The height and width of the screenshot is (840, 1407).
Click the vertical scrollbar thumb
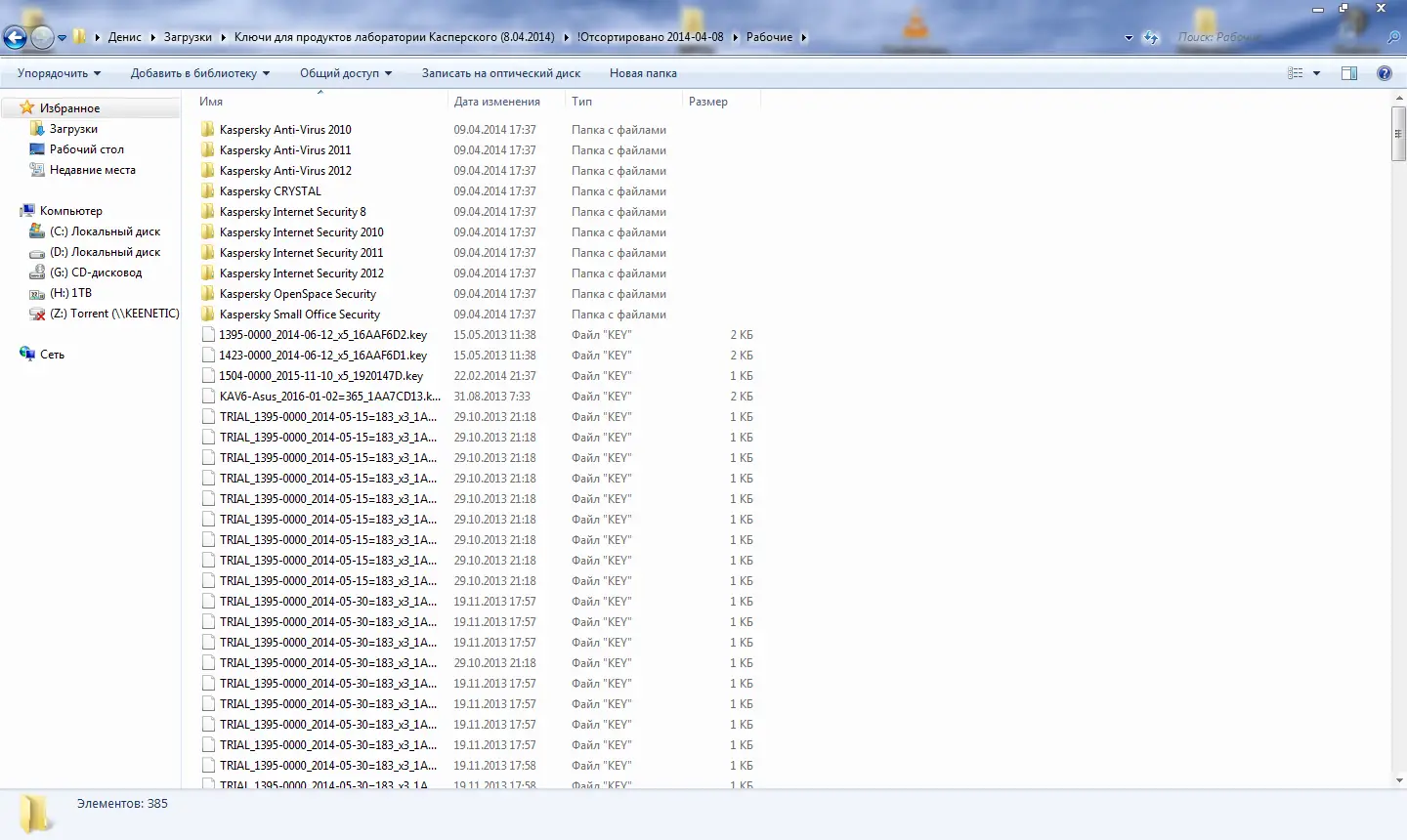click(1399, 133)
